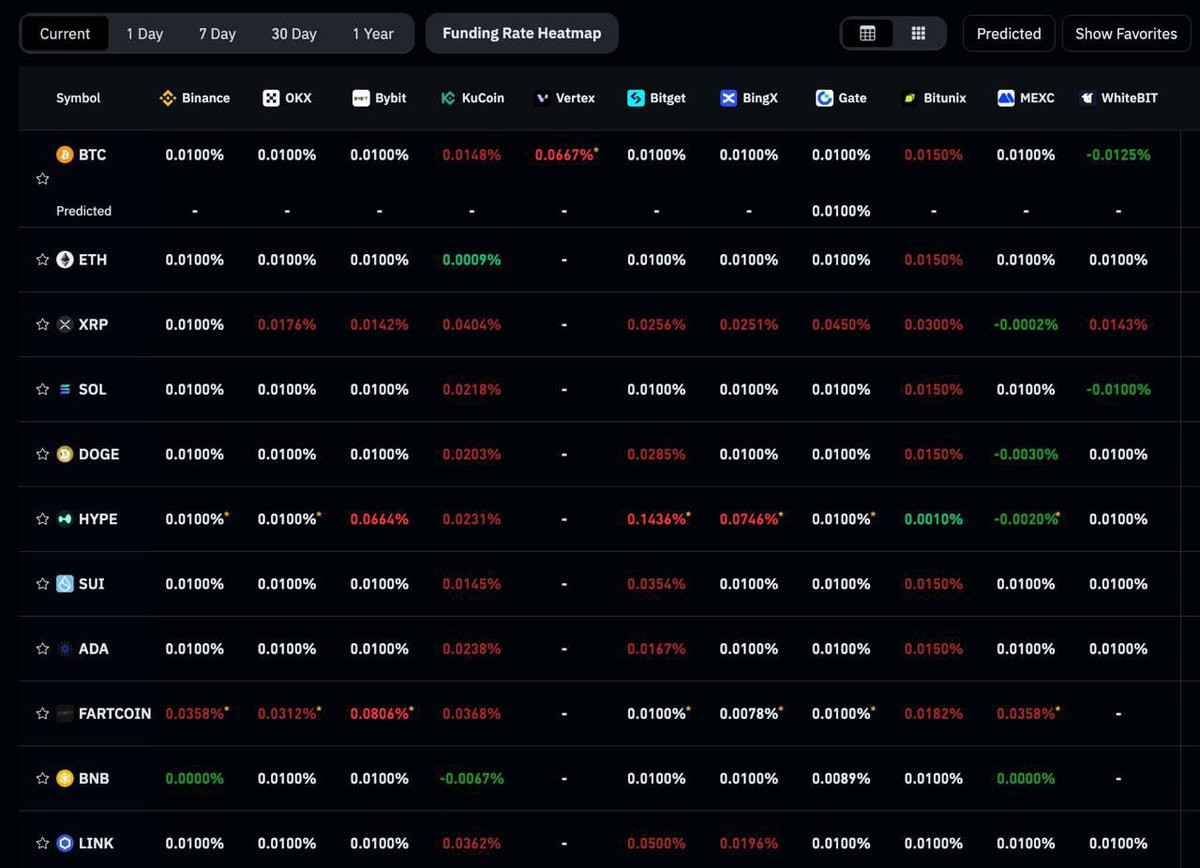Click the KuCoin exchange logo
The width and height of the screenshot is (1200, 868).
[448, 98]
